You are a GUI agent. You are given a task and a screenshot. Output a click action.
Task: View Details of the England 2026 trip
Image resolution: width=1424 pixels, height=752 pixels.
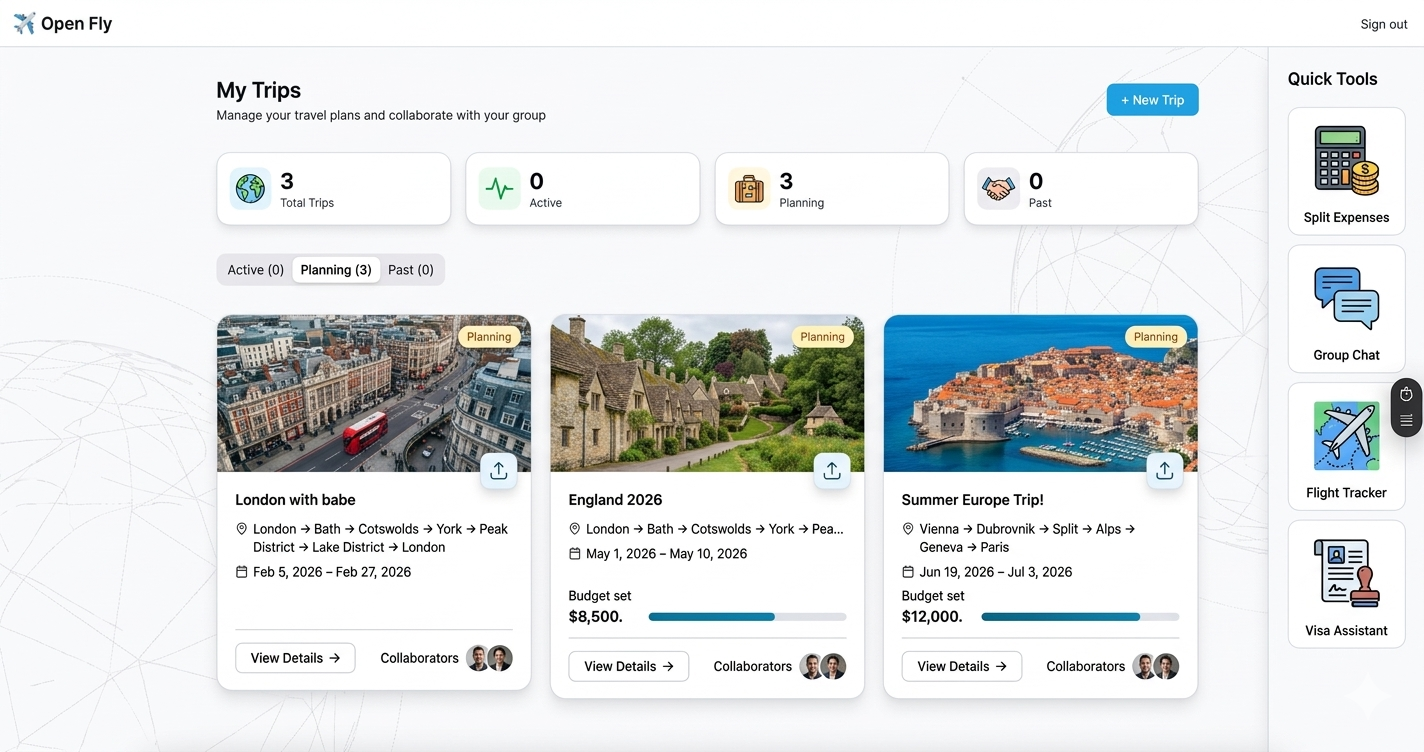click(x=628, y=665)
